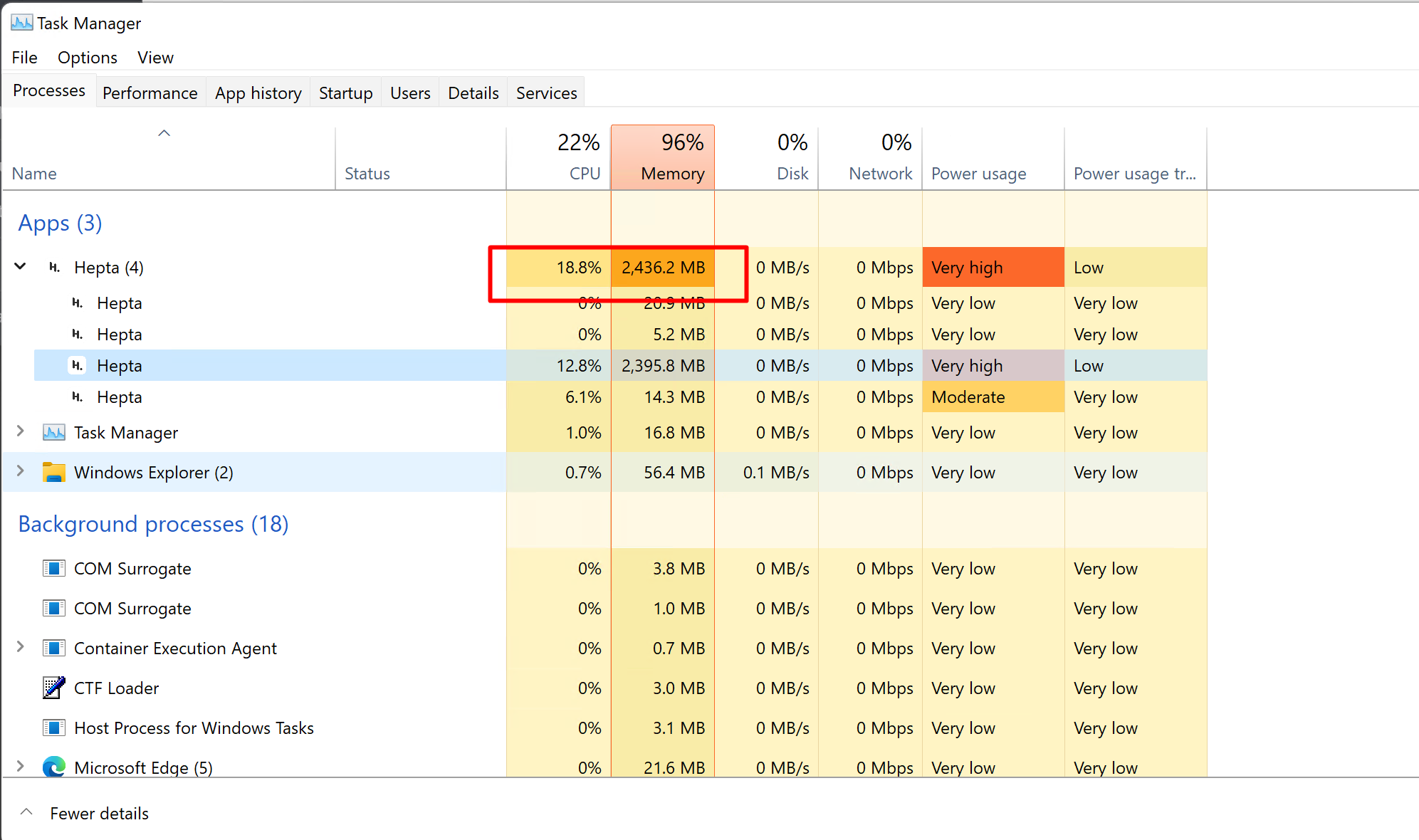Sort by the Name column header
This screenshot has height=840, width=1419.
pos(169,158)
